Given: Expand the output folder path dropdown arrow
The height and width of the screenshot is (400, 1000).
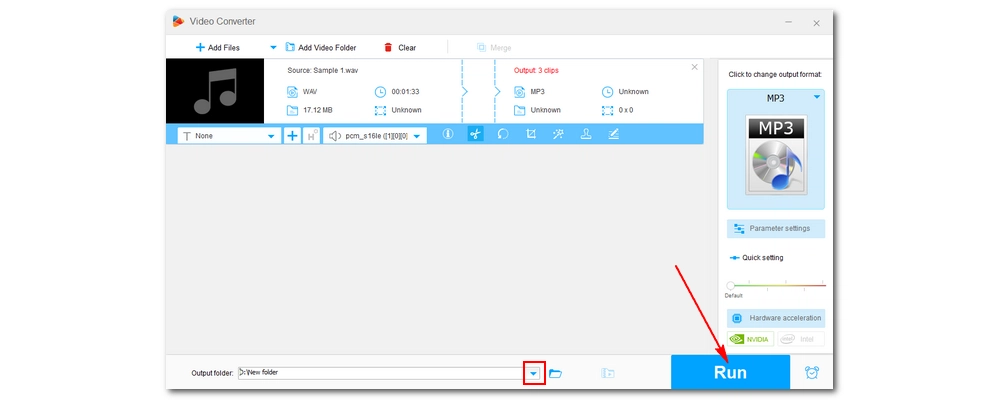Looking at the screenshot, I should [x=534, y=373].
